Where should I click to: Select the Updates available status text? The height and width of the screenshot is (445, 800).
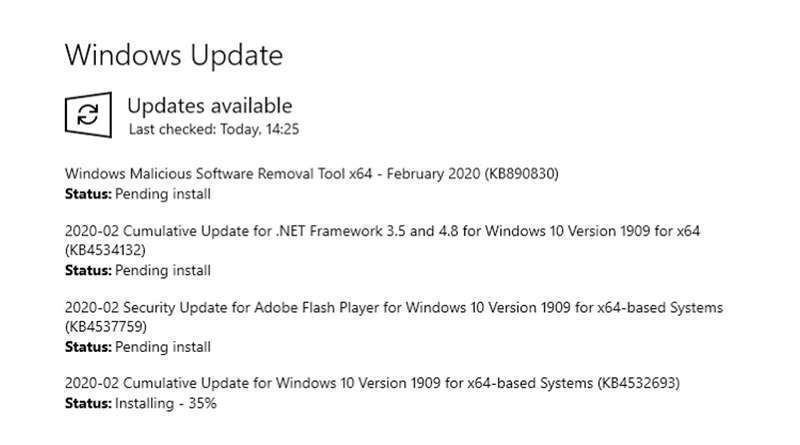coord(210,105)
